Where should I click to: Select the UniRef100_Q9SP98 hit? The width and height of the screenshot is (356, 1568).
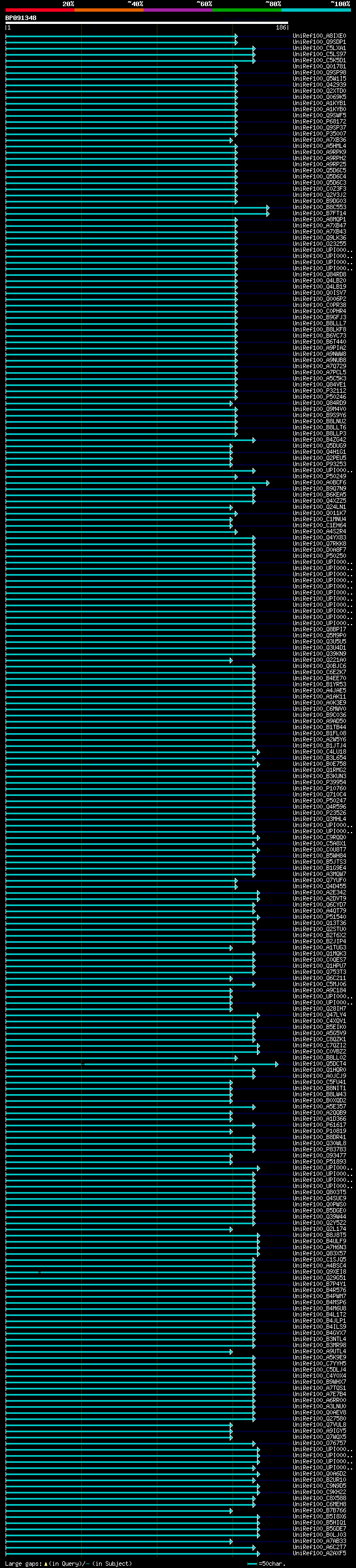319,72
